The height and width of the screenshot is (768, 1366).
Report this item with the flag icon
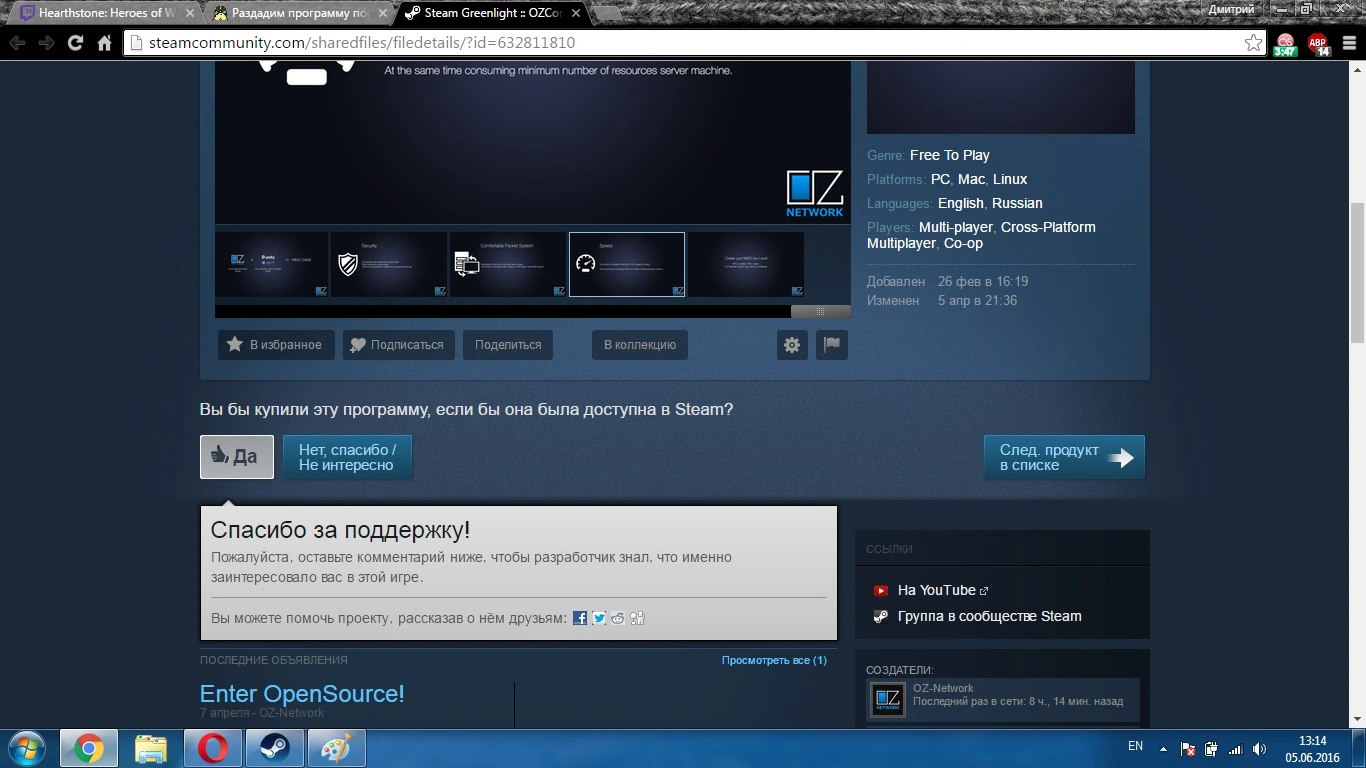pos(832,345)
